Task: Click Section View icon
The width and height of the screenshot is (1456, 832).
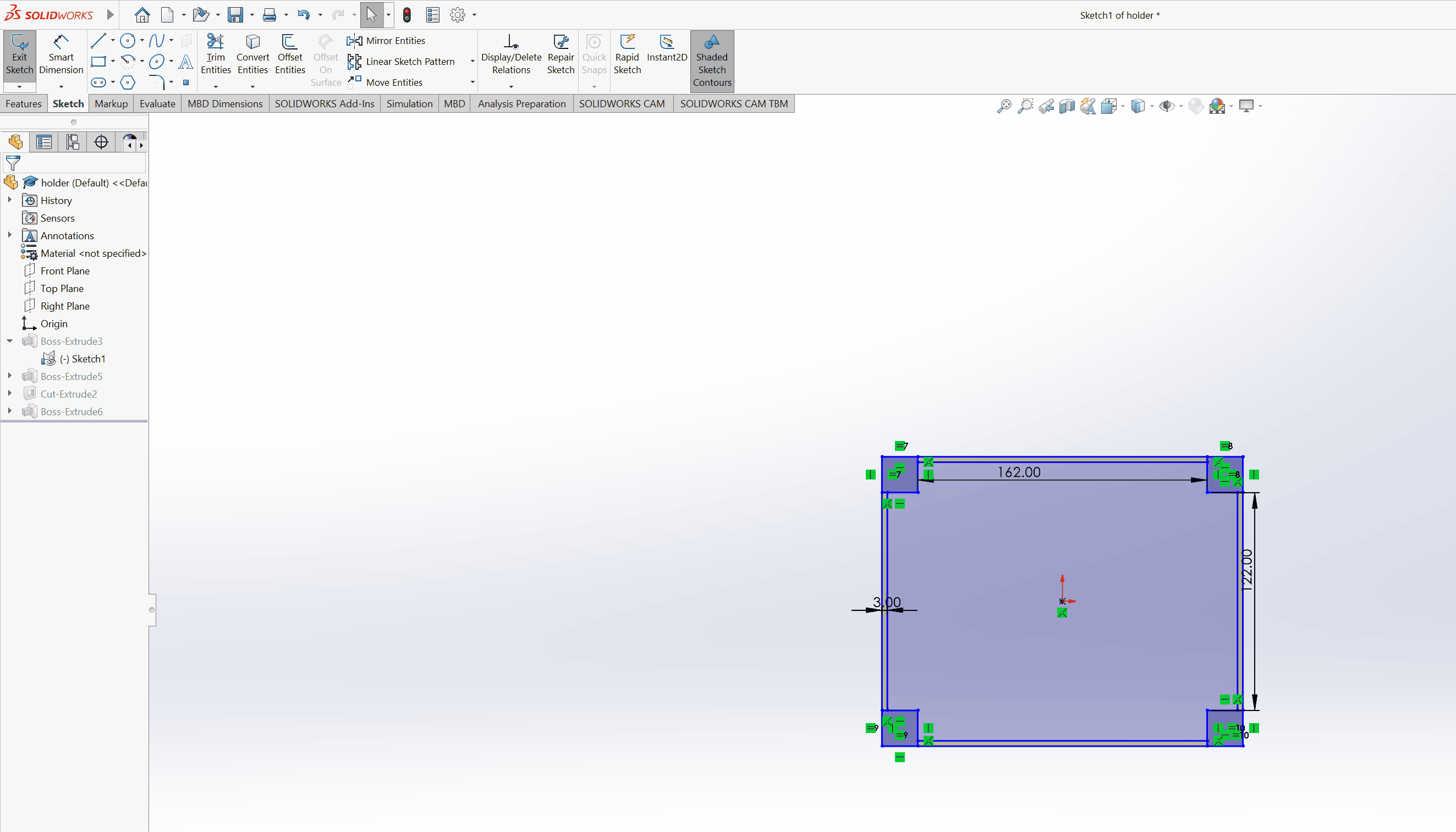Action: [1067, 106]
